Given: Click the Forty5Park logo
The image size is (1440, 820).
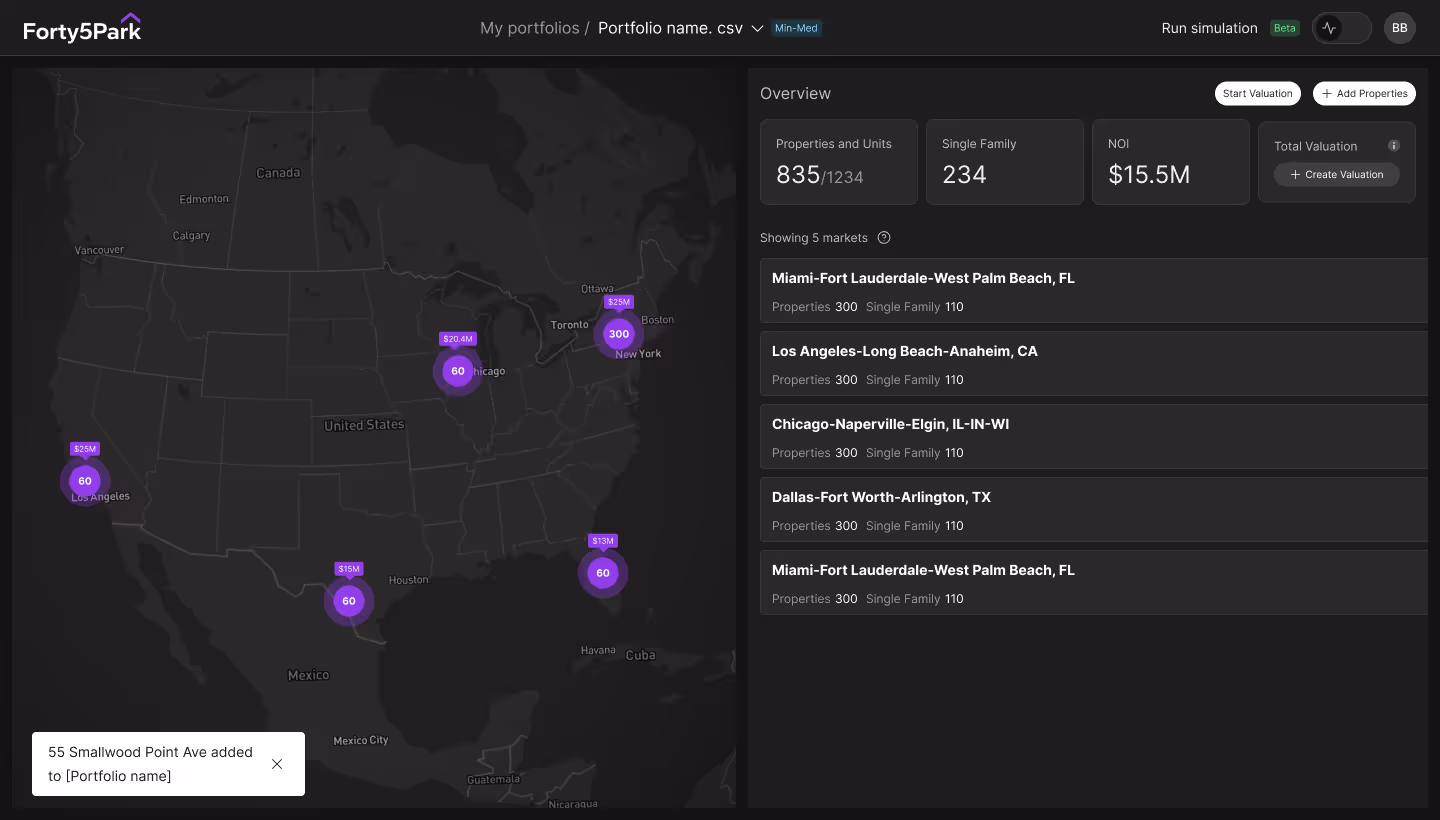Looking at the screenshot, I should [83, 27].
